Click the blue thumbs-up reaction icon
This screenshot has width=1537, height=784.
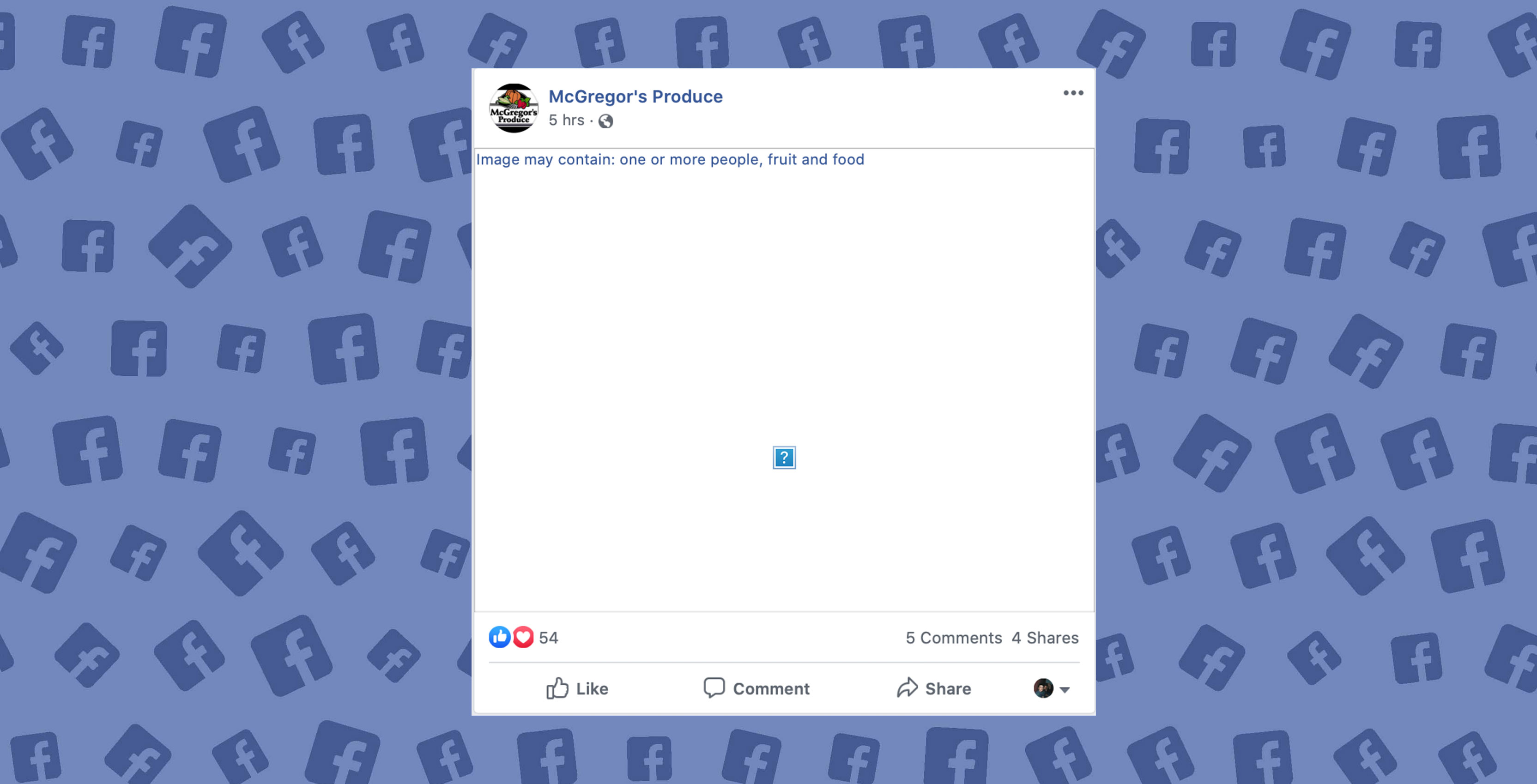point(499,637)
